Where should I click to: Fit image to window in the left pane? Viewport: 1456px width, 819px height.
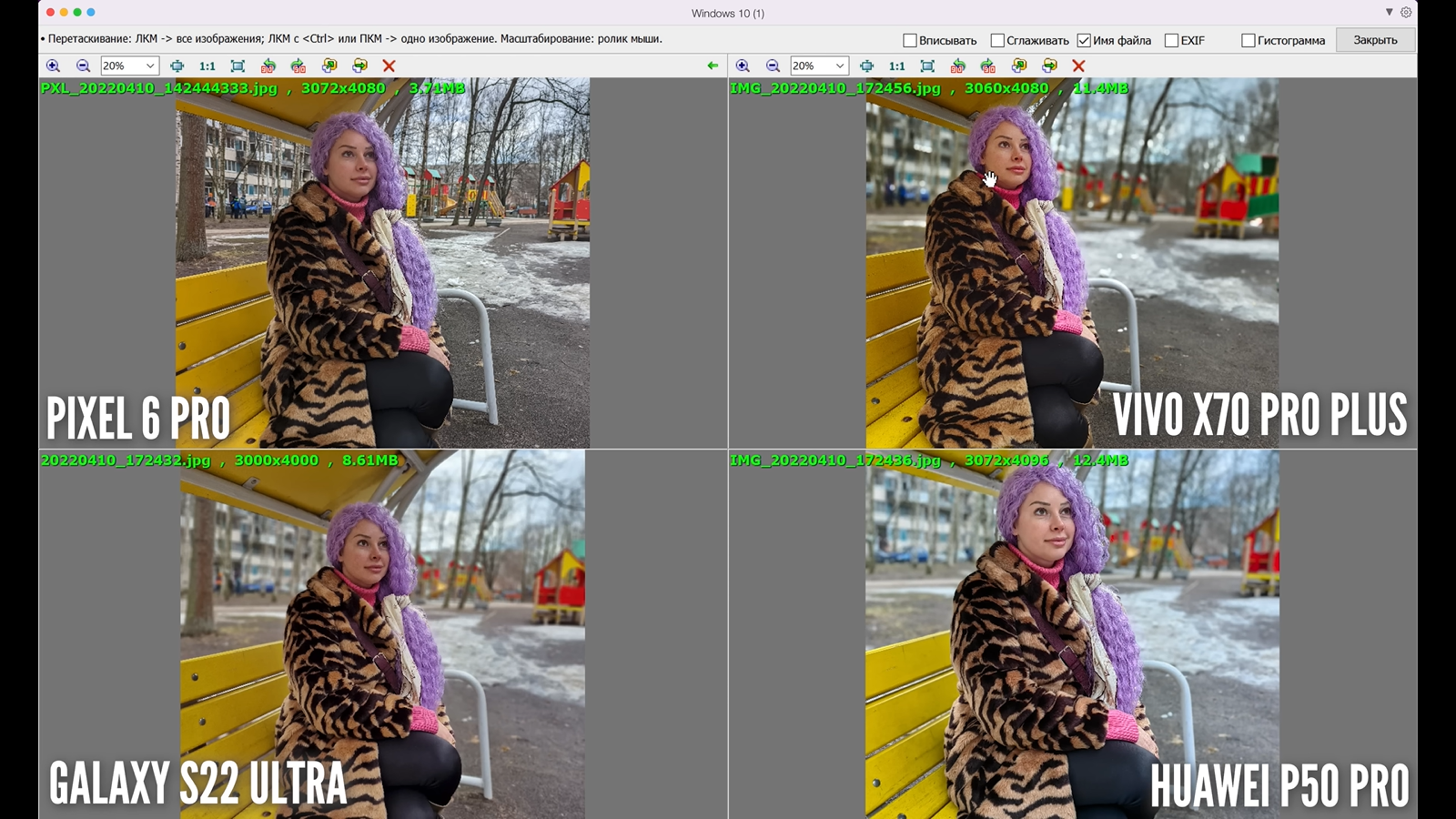pos(238,66)
